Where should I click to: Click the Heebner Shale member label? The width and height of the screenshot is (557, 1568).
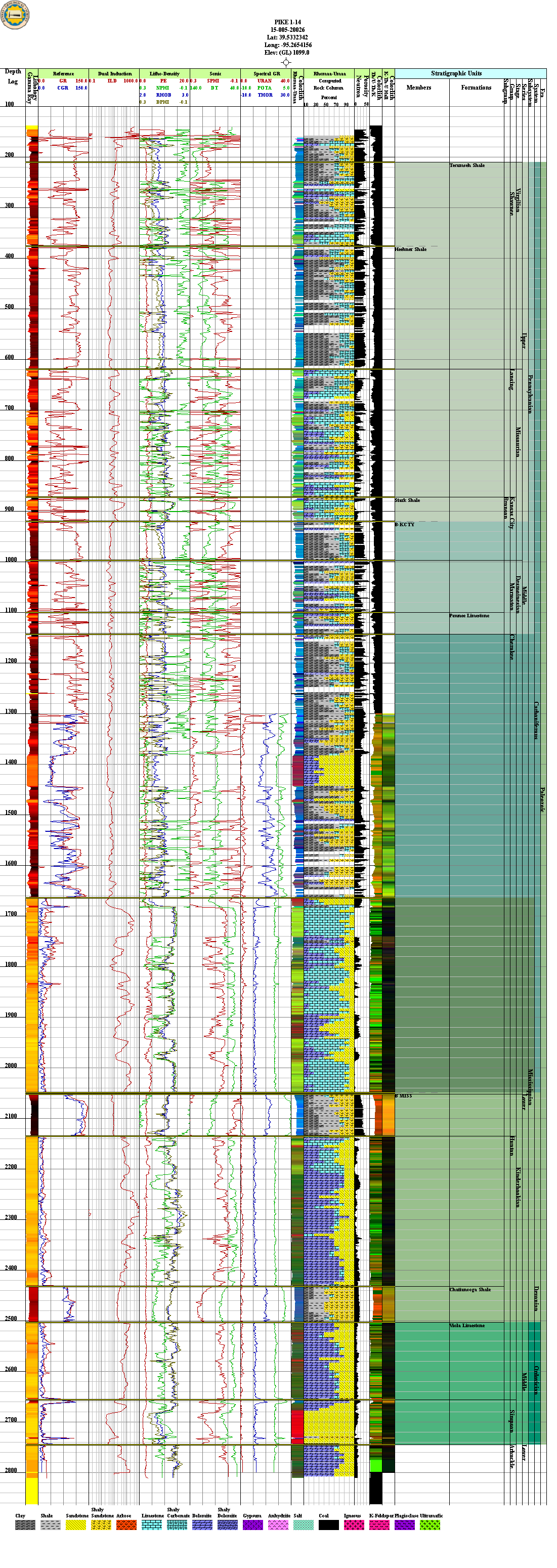tap(411, 249)
